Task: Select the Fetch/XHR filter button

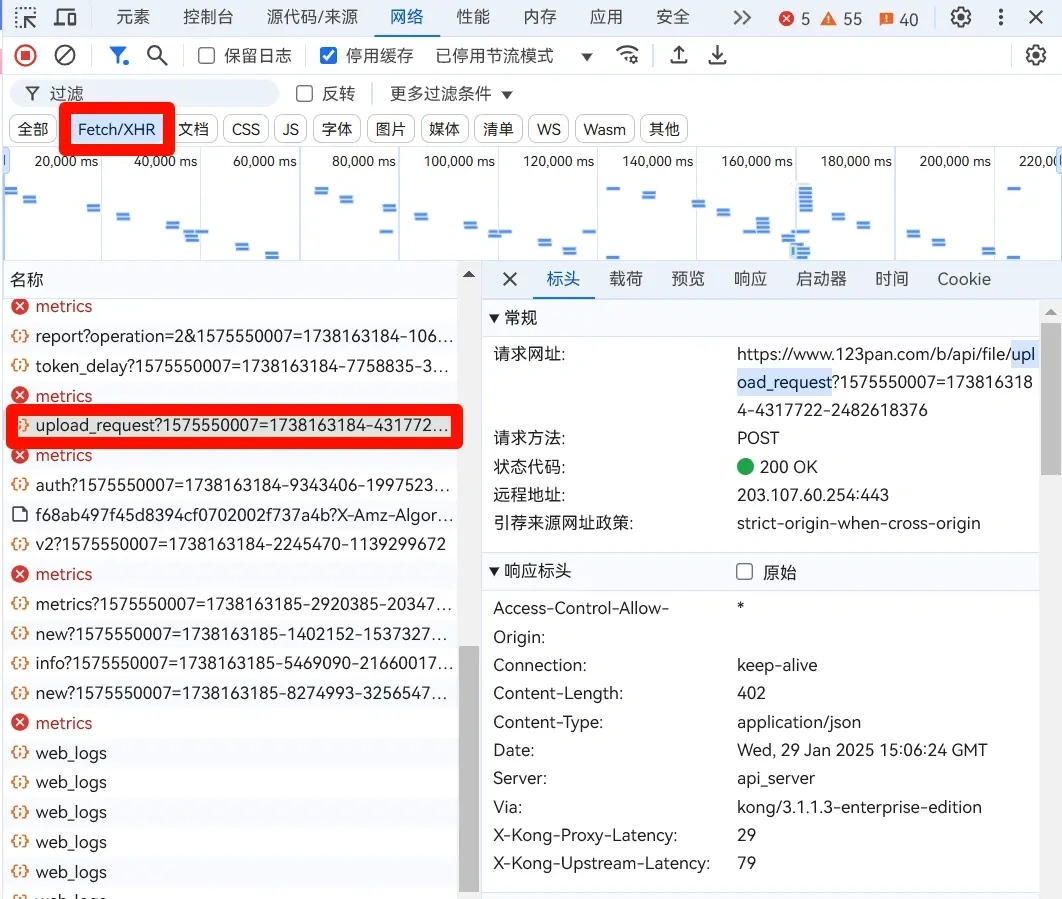Action: pyautogui.click(x=117, y=129)
